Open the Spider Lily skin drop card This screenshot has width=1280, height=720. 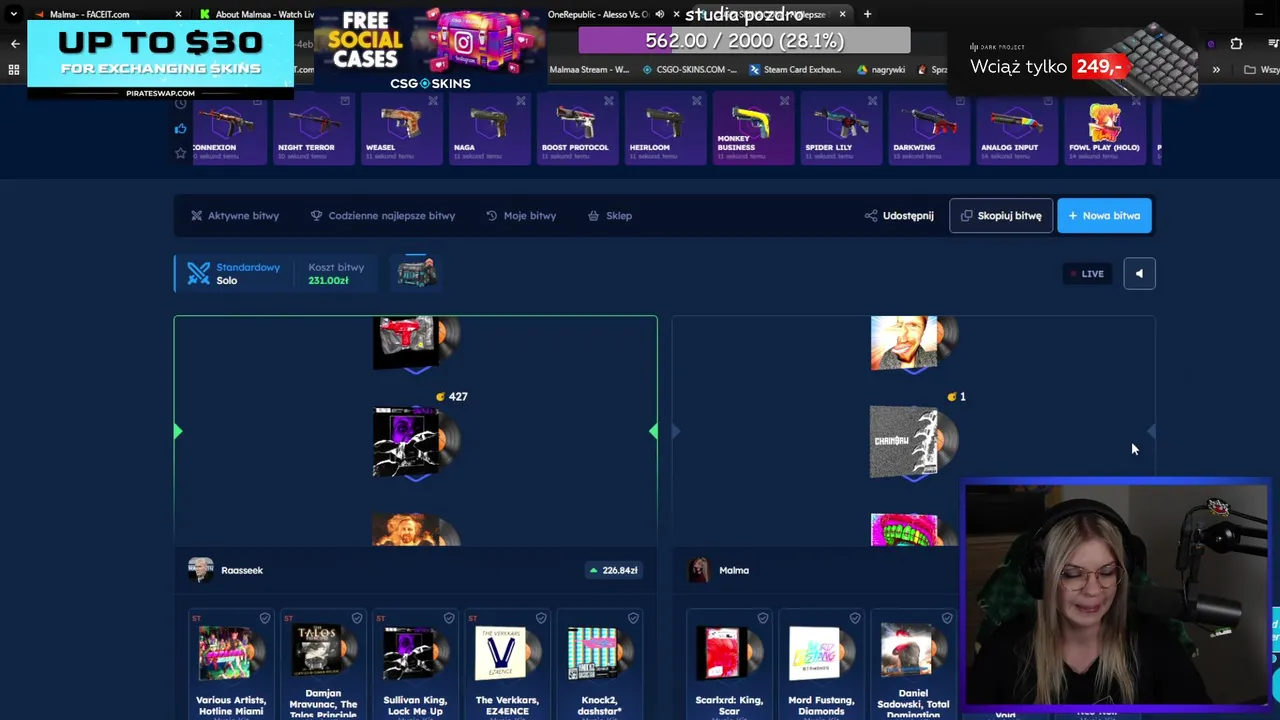click(x=841, y=128)
